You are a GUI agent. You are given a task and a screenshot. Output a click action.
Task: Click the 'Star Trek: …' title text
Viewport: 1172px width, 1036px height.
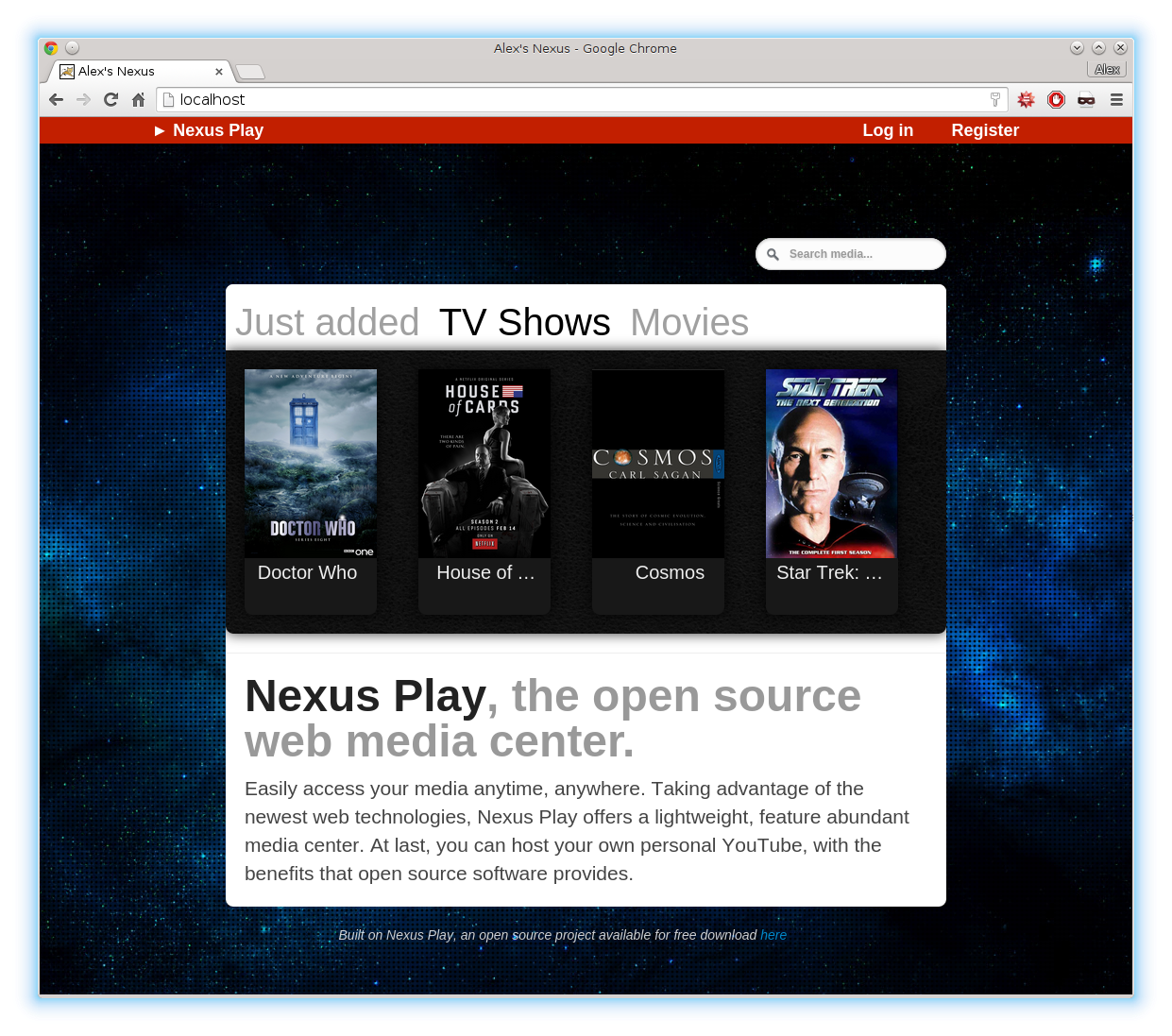[829, 572]
